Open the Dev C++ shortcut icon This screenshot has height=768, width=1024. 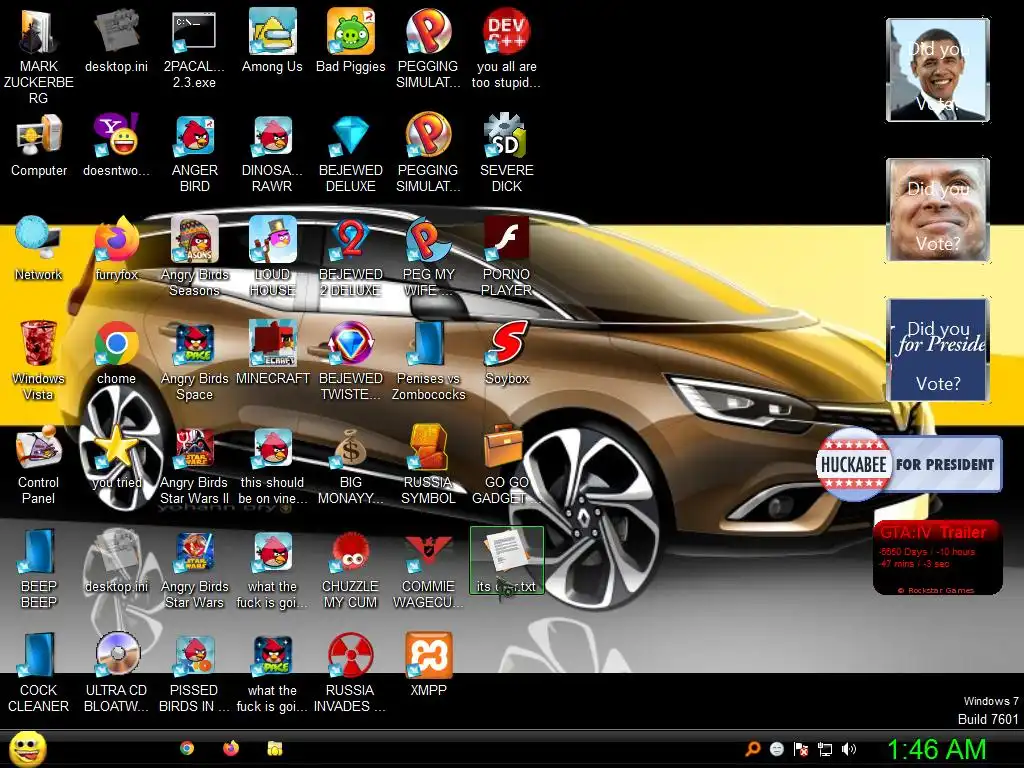tap(507, 31)
